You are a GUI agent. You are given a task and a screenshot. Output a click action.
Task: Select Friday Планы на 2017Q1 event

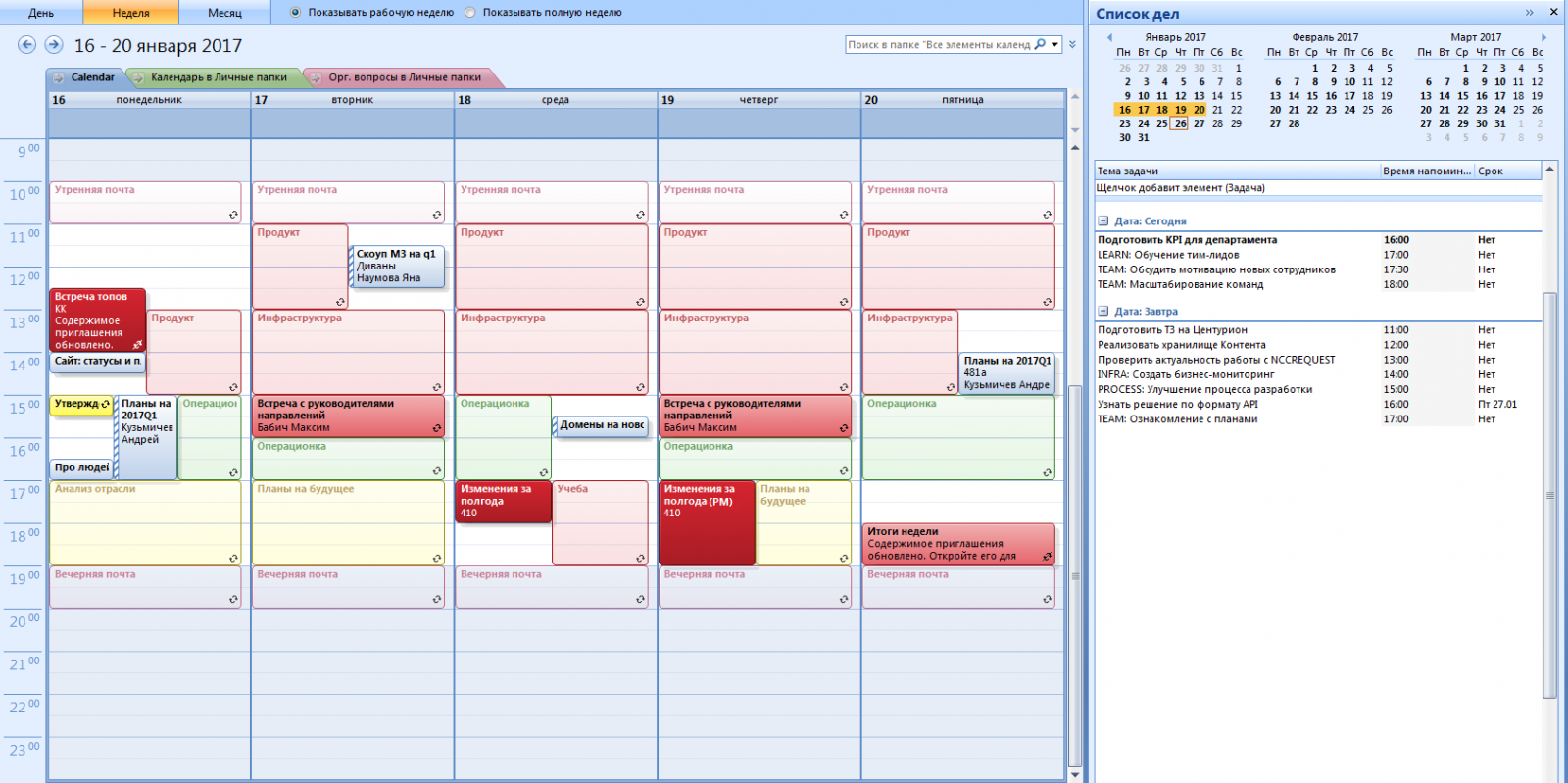tap(1007, 373)
